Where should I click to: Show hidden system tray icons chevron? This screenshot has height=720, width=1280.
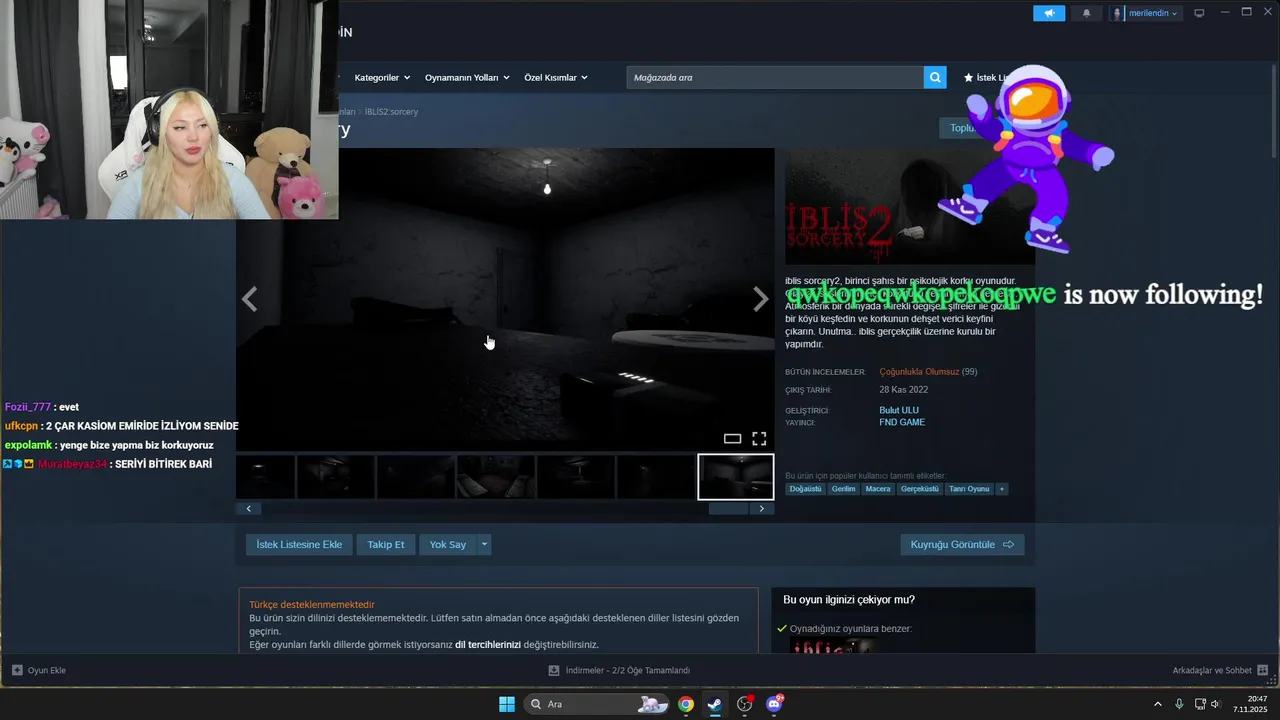tap(1158, 704)
